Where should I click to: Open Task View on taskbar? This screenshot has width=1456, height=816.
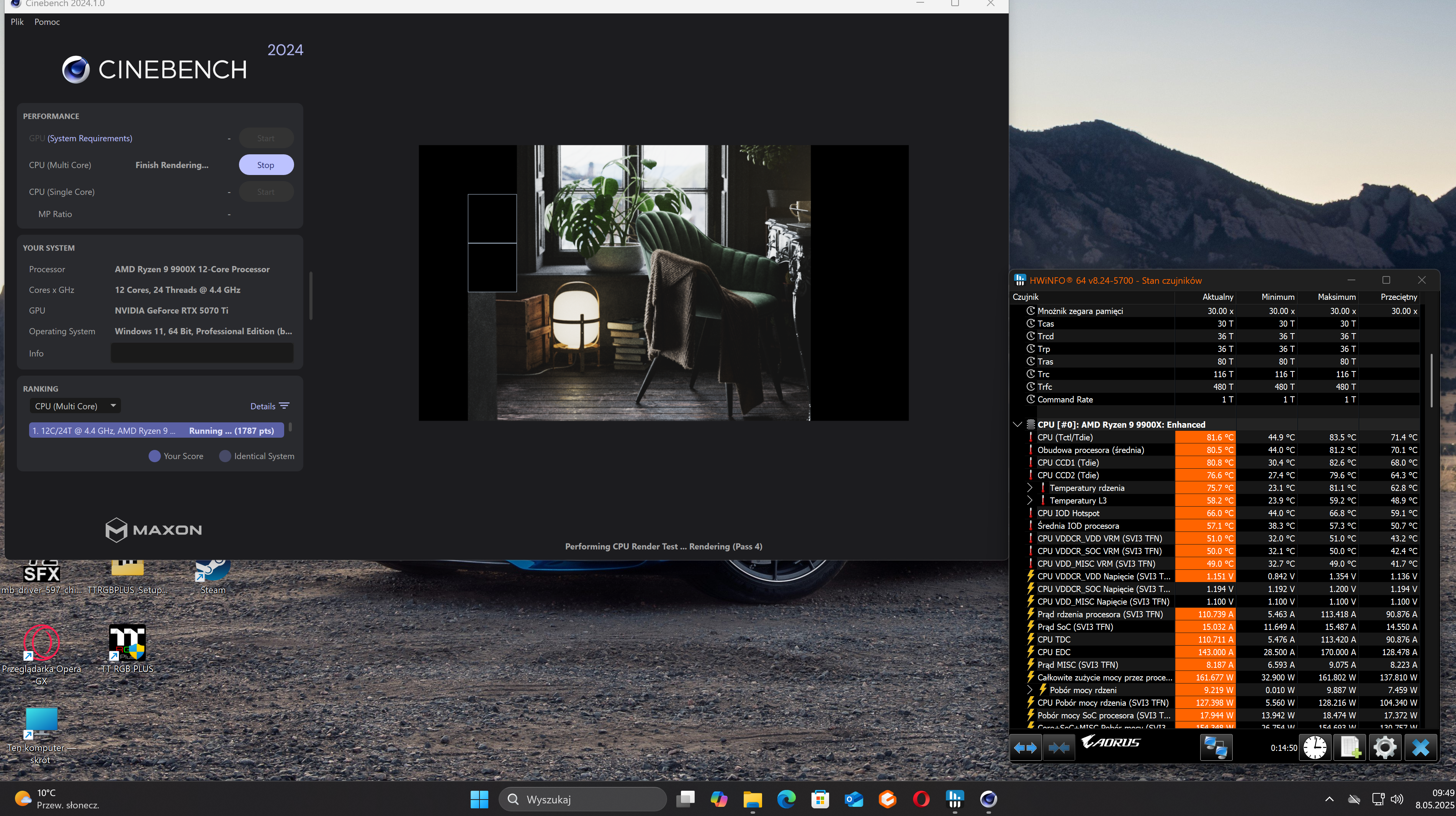point(685,799)
